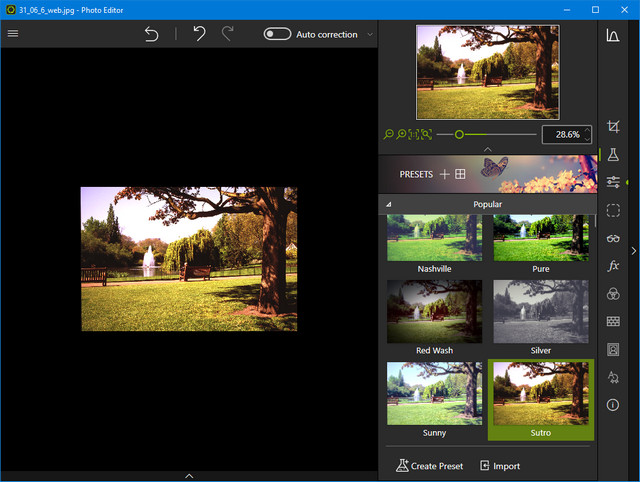Screen dimensions: 640x482
Task: Select the dashed selection tool
Action: point(613,210)
